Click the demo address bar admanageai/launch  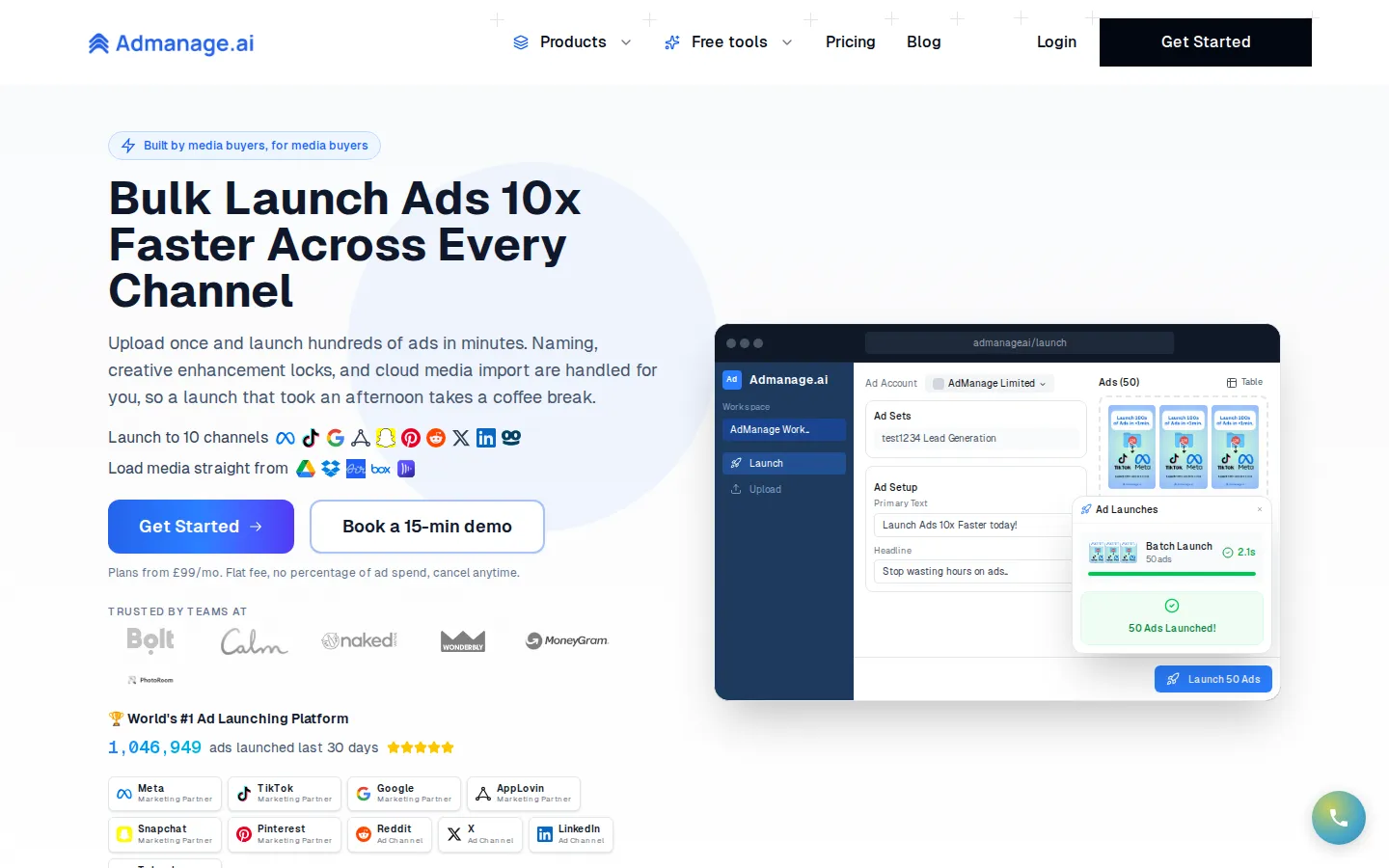[x=1020, y=342]
